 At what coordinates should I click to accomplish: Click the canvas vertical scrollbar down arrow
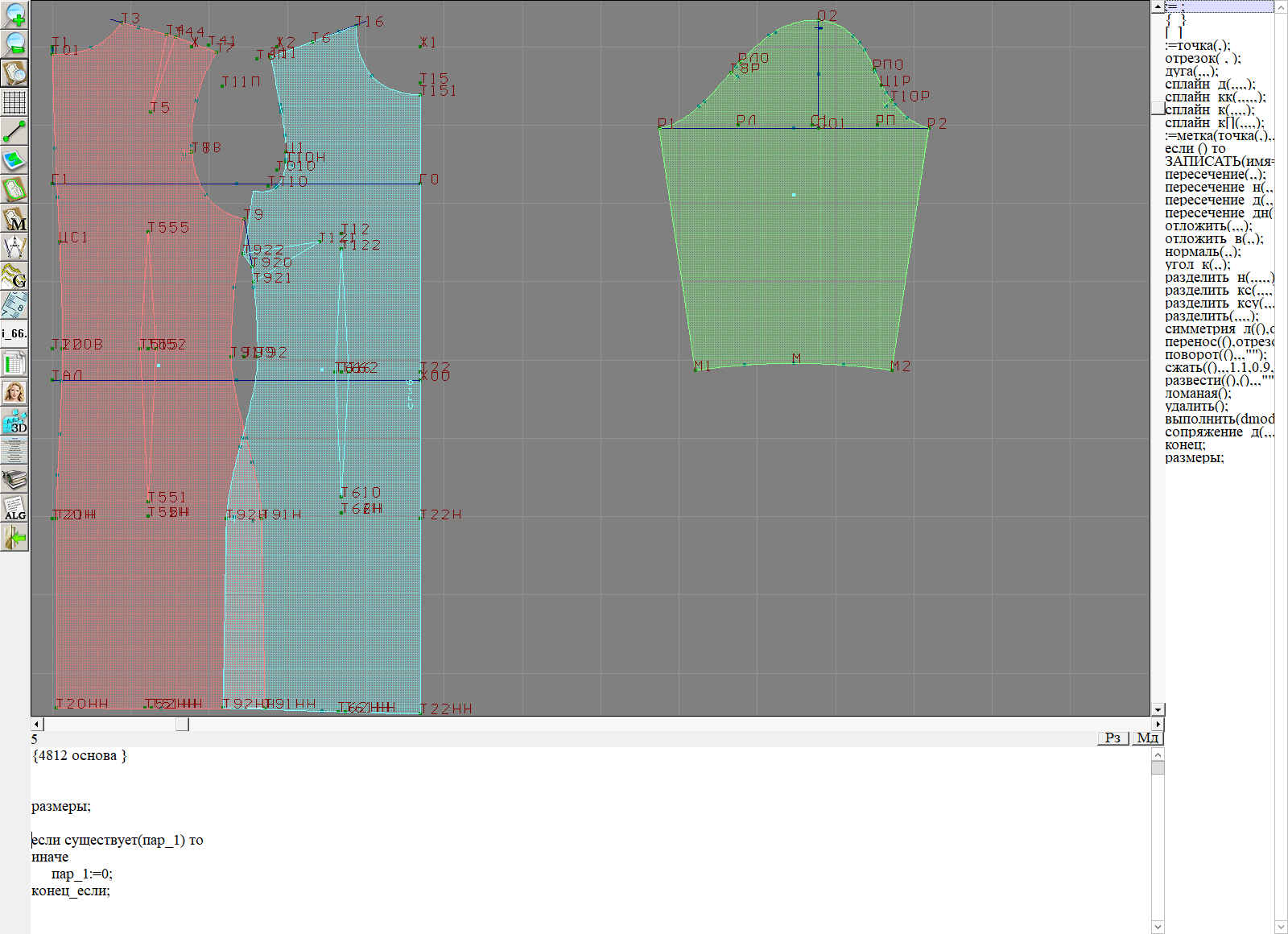click(x=1158, y=709)
